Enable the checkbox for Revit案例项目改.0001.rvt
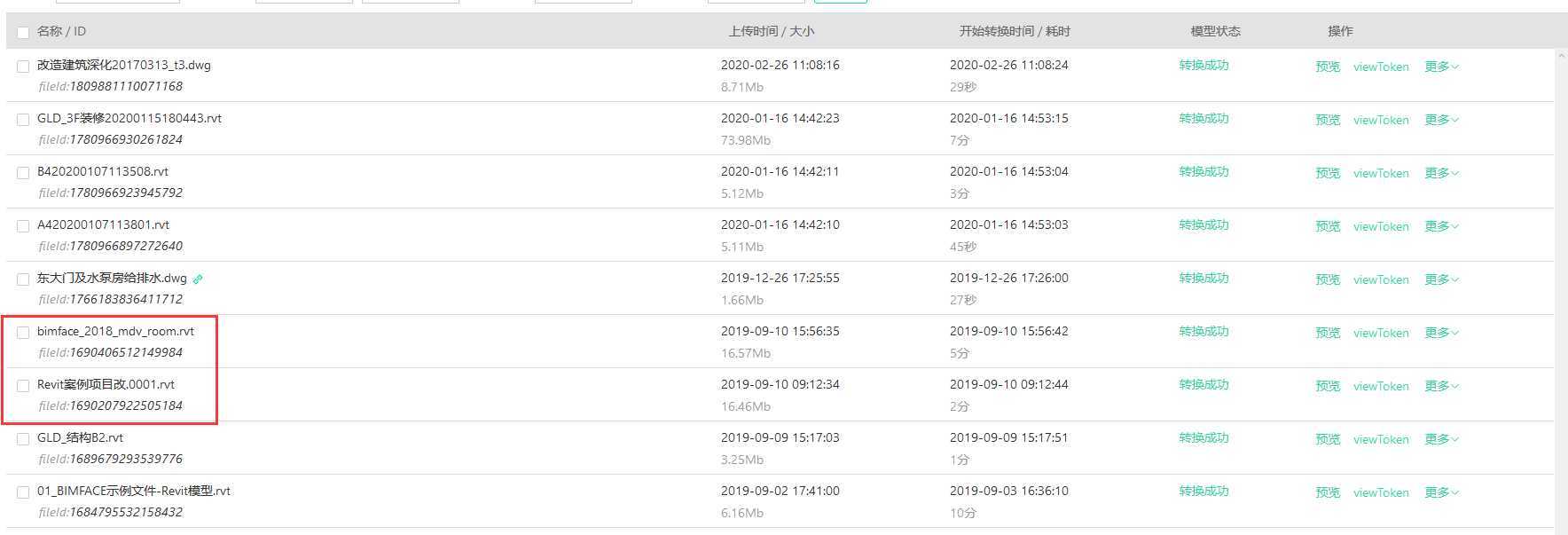Viewport: 1568px width, 535px height. (x=23, y=386)
